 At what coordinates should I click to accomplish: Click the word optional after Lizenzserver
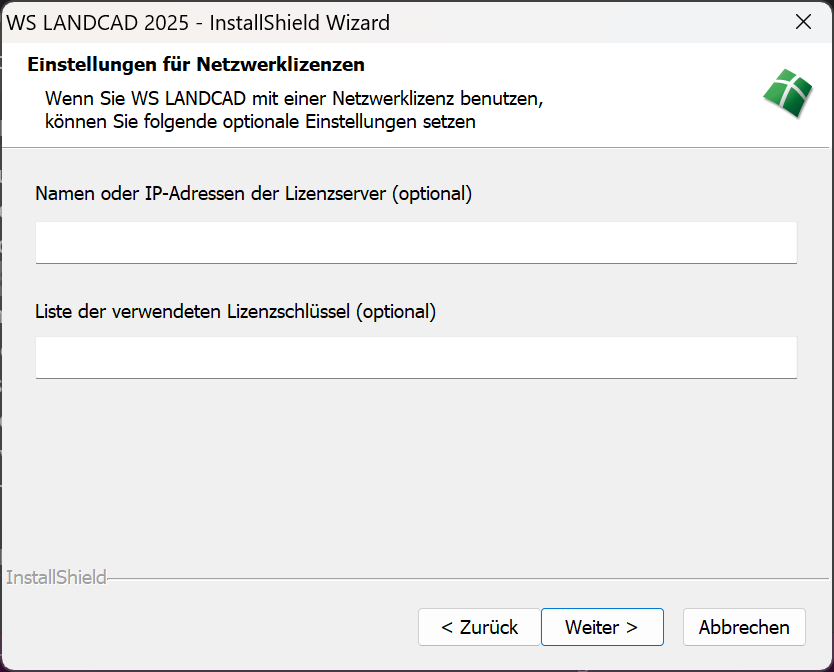(x=431, y=193)
